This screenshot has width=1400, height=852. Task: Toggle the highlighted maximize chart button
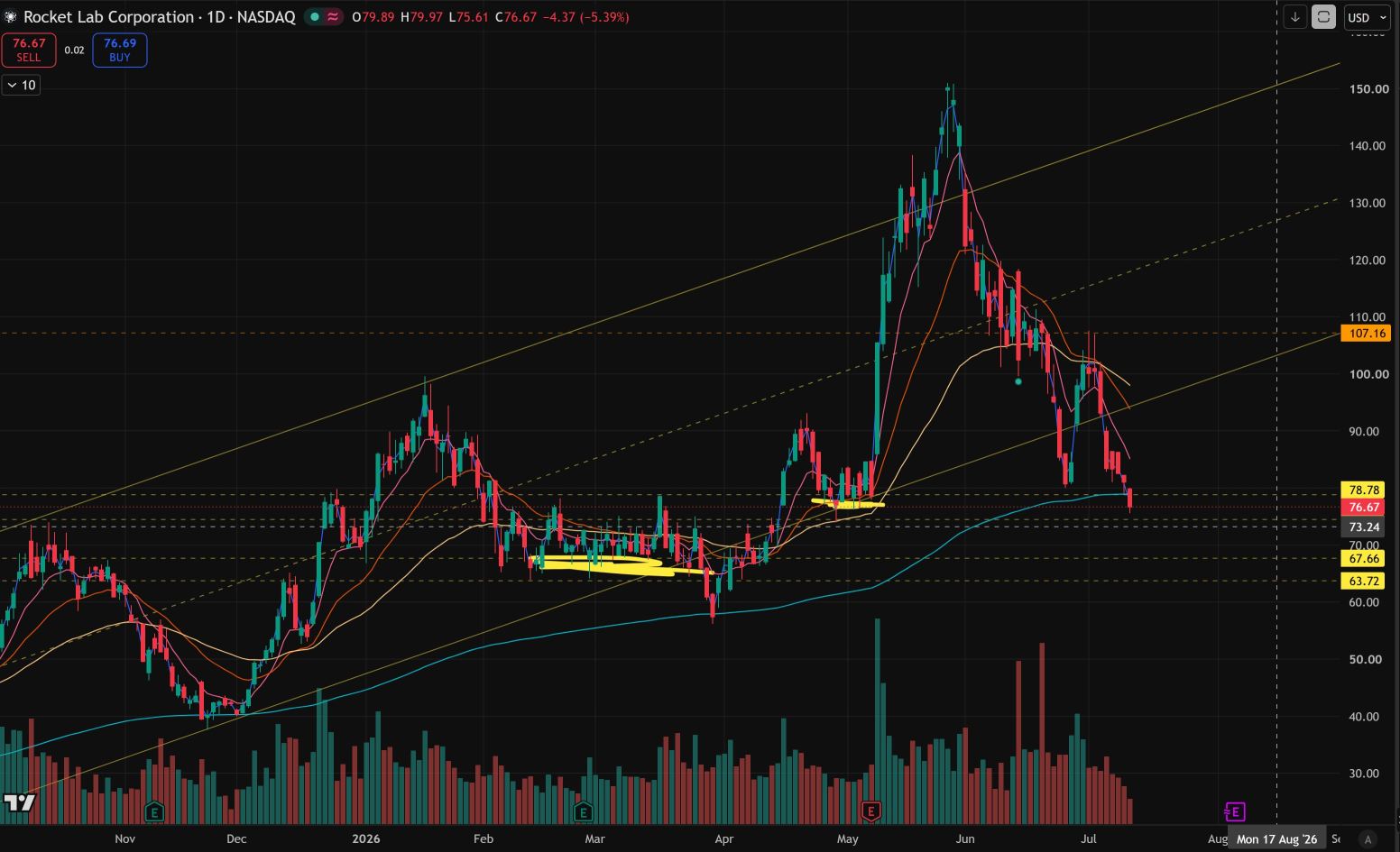[1323, 17]
